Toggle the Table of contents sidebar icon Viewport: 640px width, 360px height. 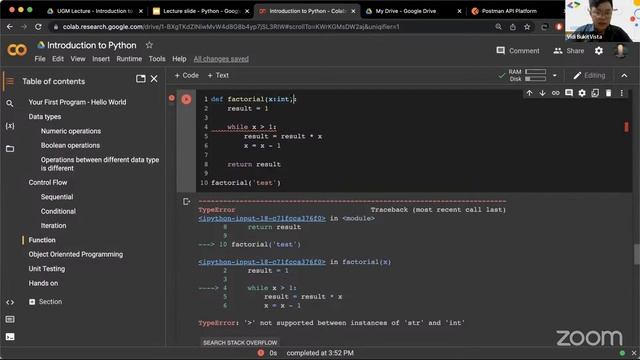[10, 81]
